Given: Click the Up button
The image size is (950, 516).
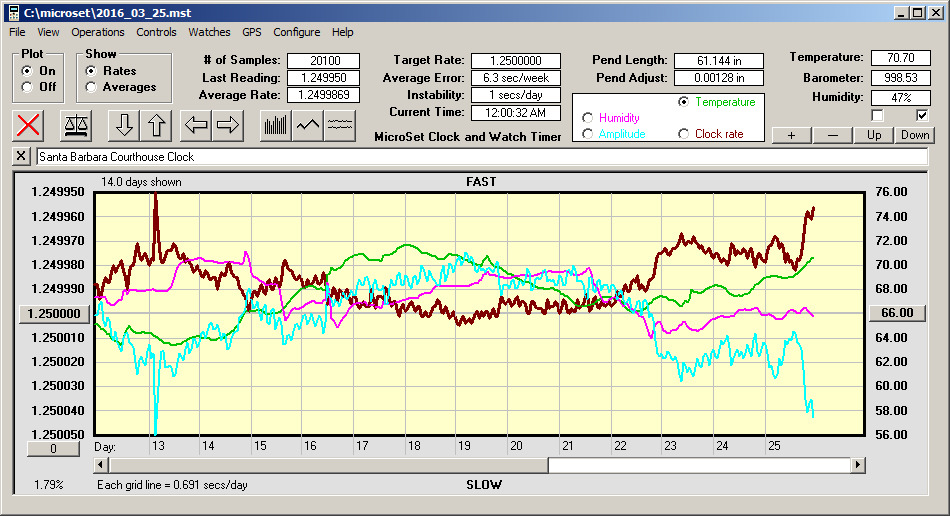Looking at the screenshot, I should tap(874, 135).
